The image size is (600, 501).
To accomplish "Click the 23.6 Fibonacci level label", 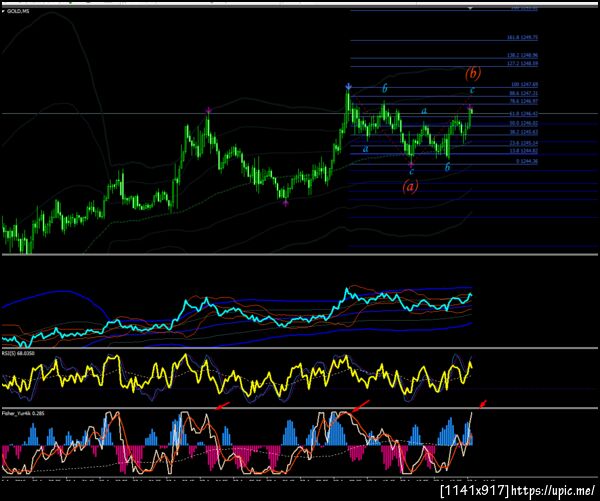I will click(x=523, y=143).
